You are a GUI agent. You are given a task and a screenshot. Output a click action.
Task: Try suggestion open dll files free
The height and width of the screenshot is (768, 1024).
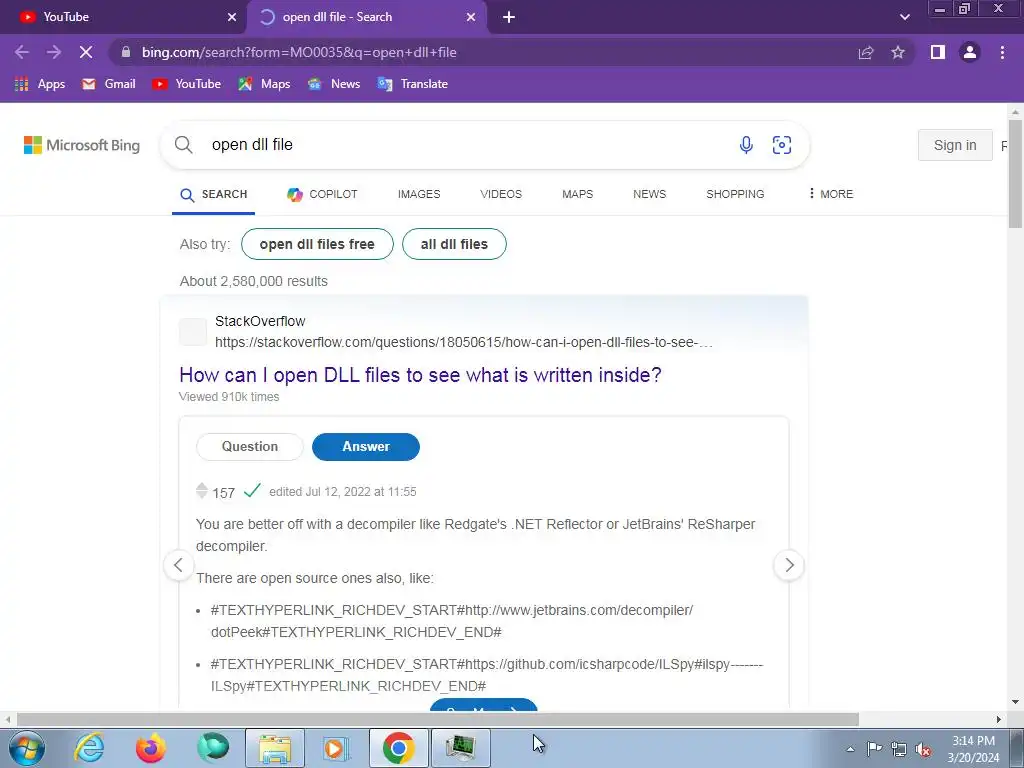(317, 244)
